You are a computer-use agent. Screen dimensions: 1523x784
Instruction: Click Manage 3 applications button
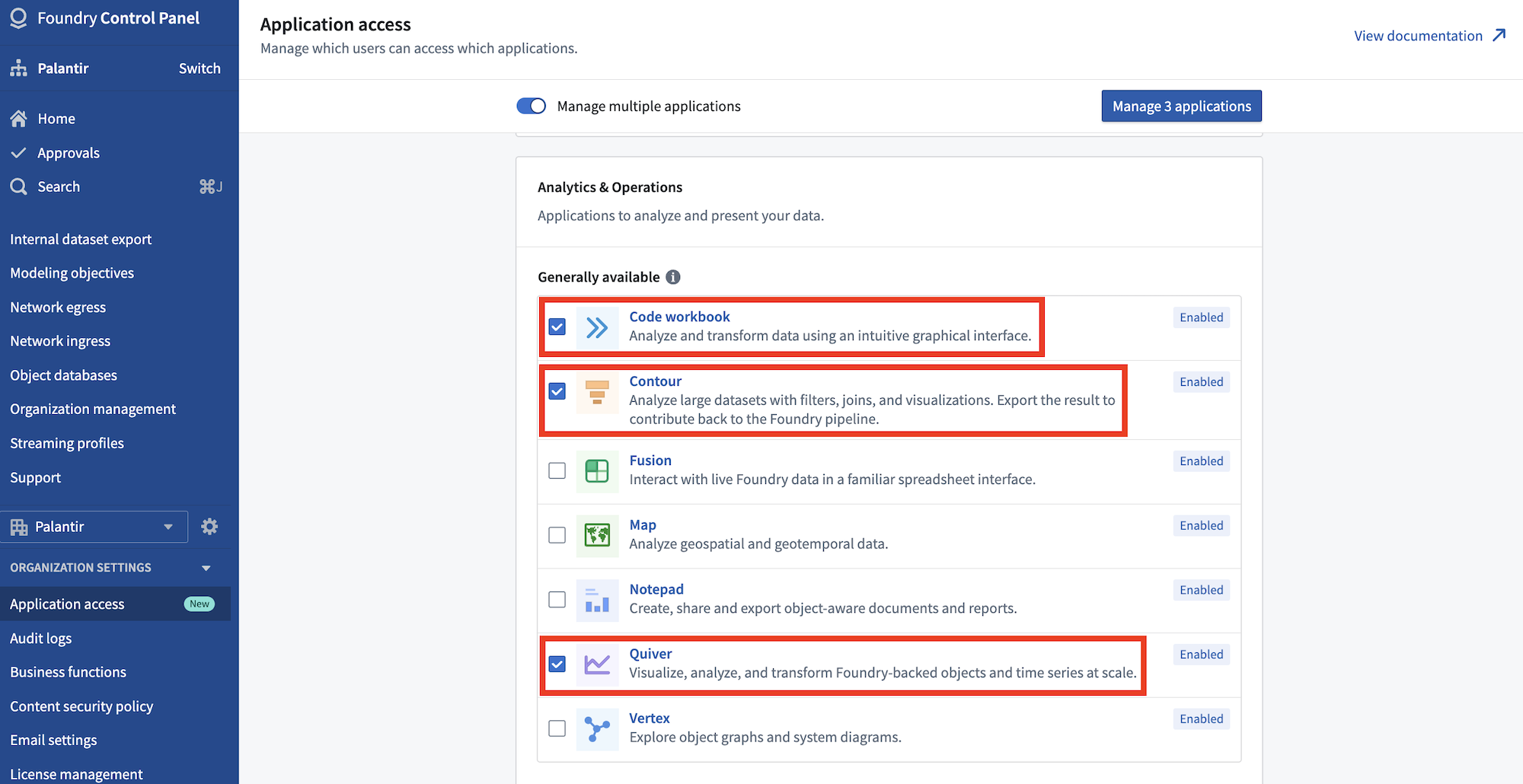click(1181, 106)
